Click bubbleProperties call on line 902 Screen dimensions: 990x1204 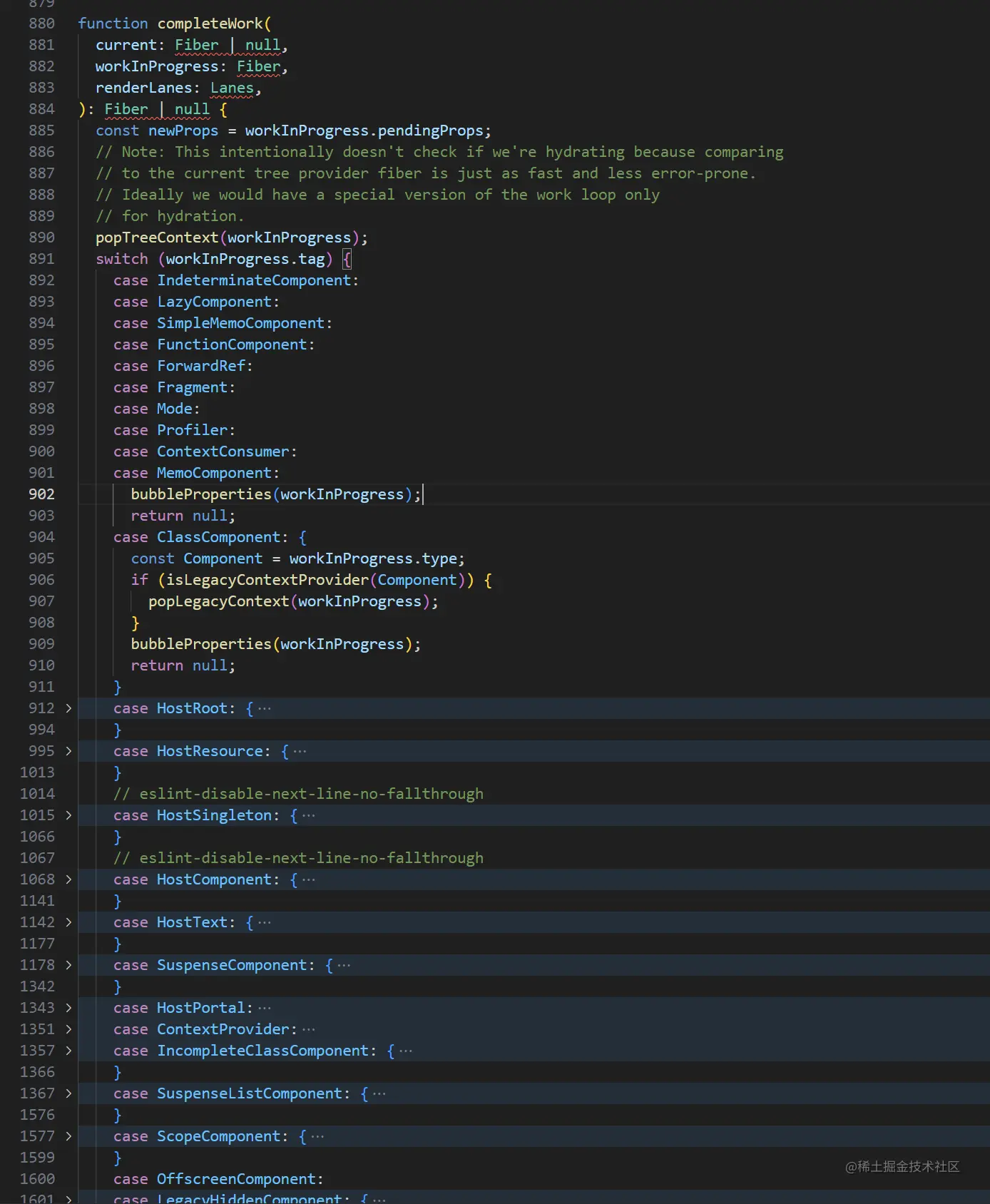click(201, 494)
